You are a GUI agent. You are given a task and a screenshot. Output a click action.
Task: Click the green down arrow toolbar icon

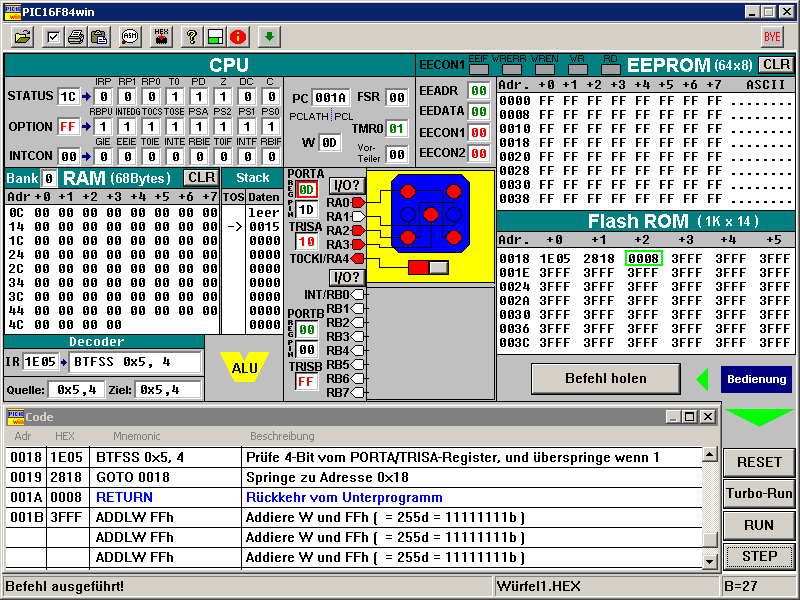click(269, 37)
